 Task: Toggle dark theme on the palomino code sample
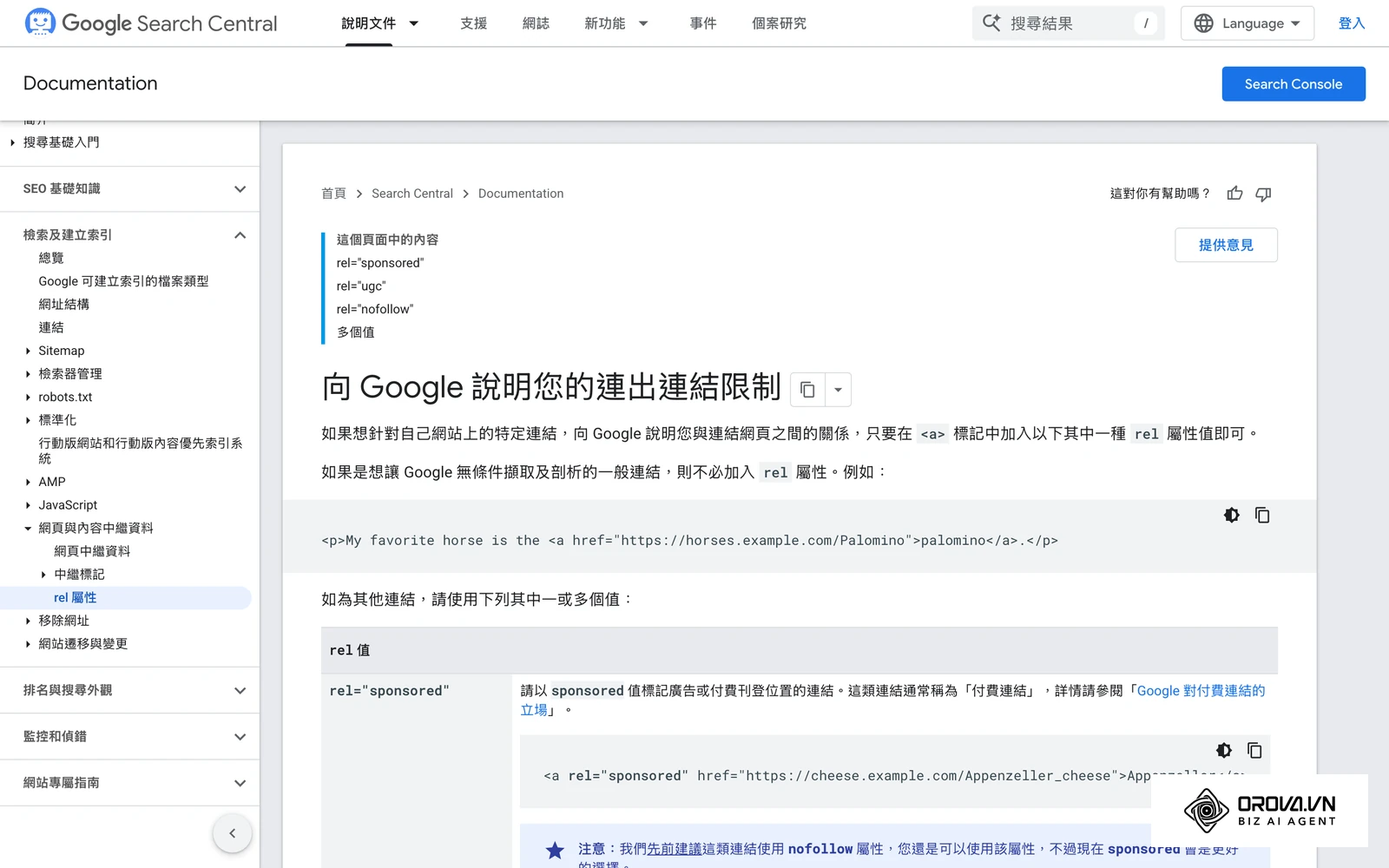click(x=1232, y=515)
